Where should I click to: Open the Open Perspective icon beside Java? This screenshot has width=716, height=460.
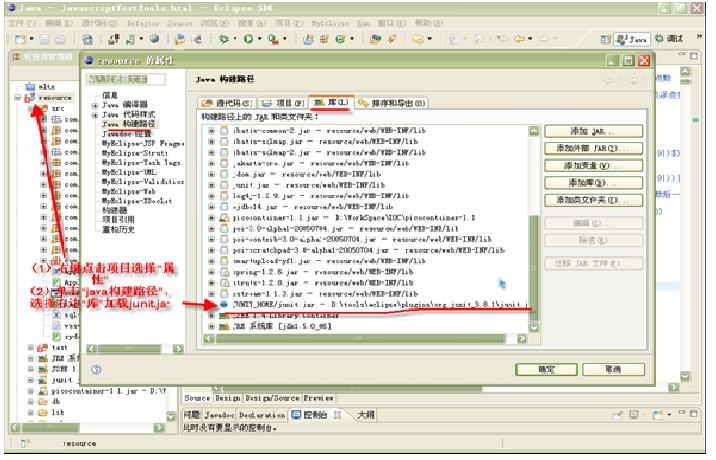(605, 39)
